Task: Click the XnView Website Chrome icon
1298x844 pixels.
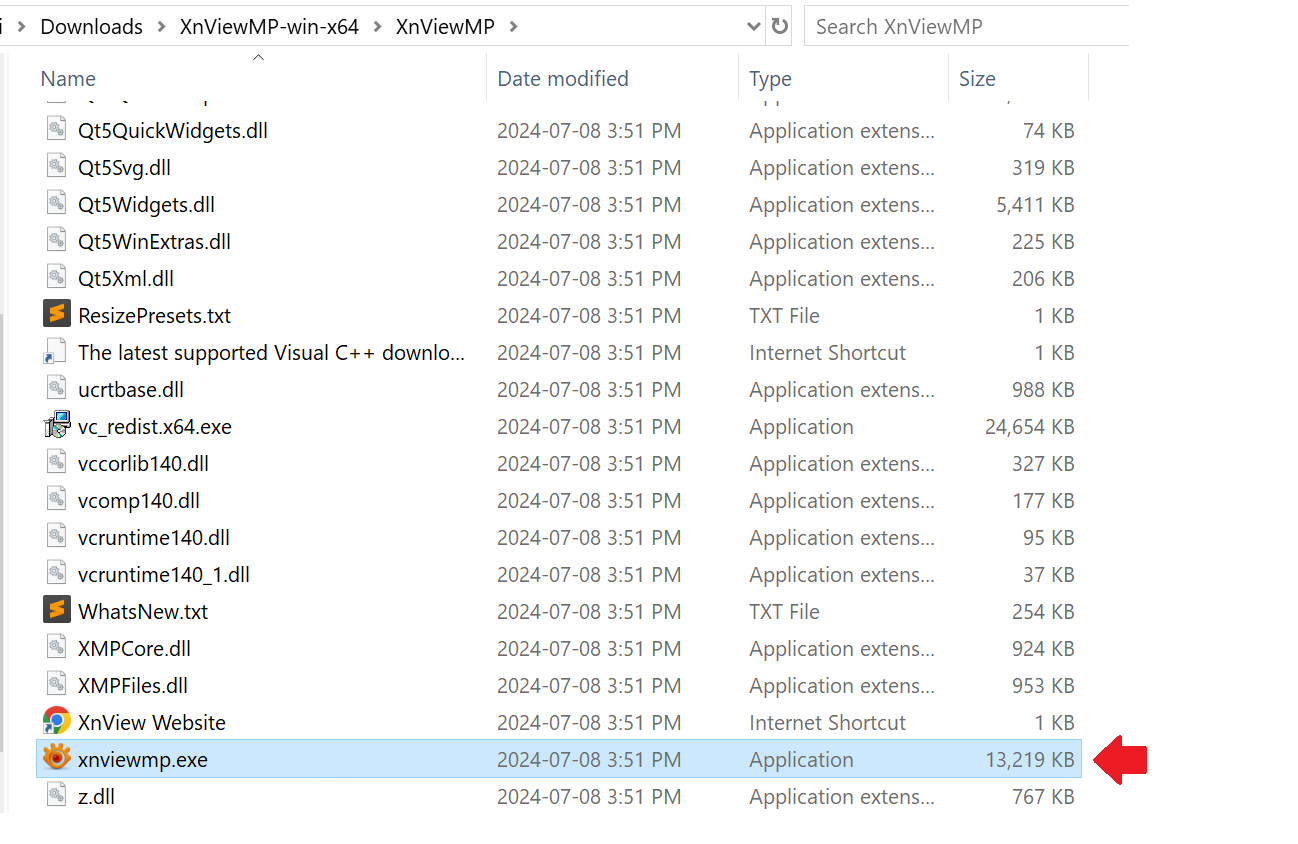Action: click(x=57, y=722)
